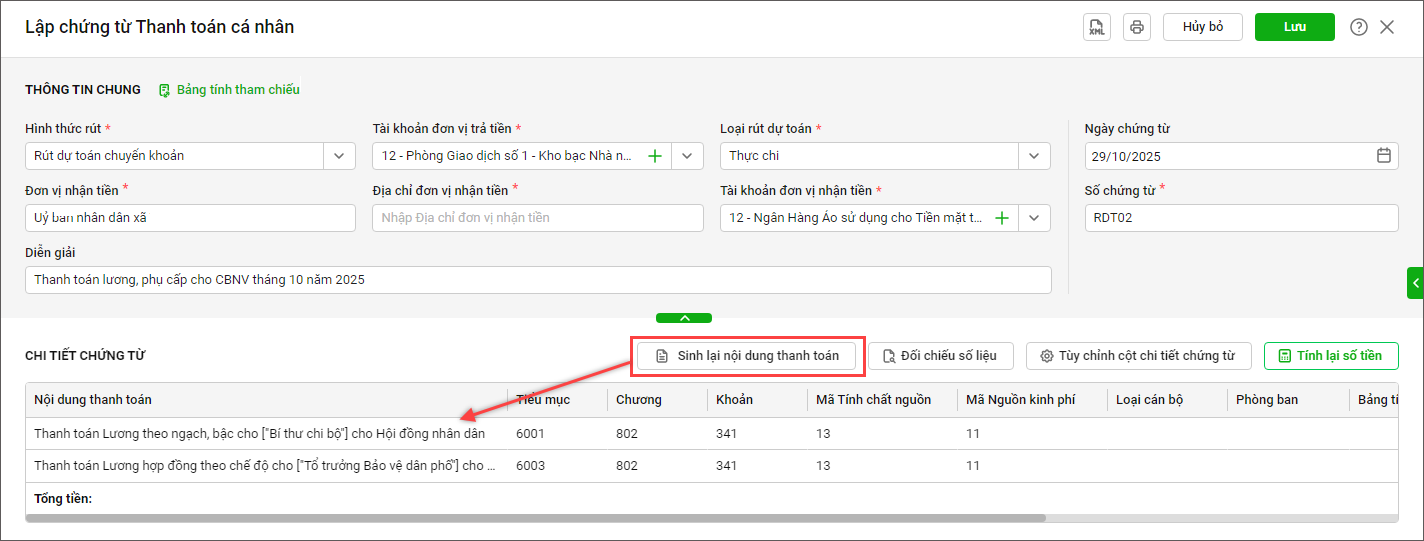Screen dimensions: 1424x541
Task: Click Tính lại số tiền button
Action: (1330, 356)
